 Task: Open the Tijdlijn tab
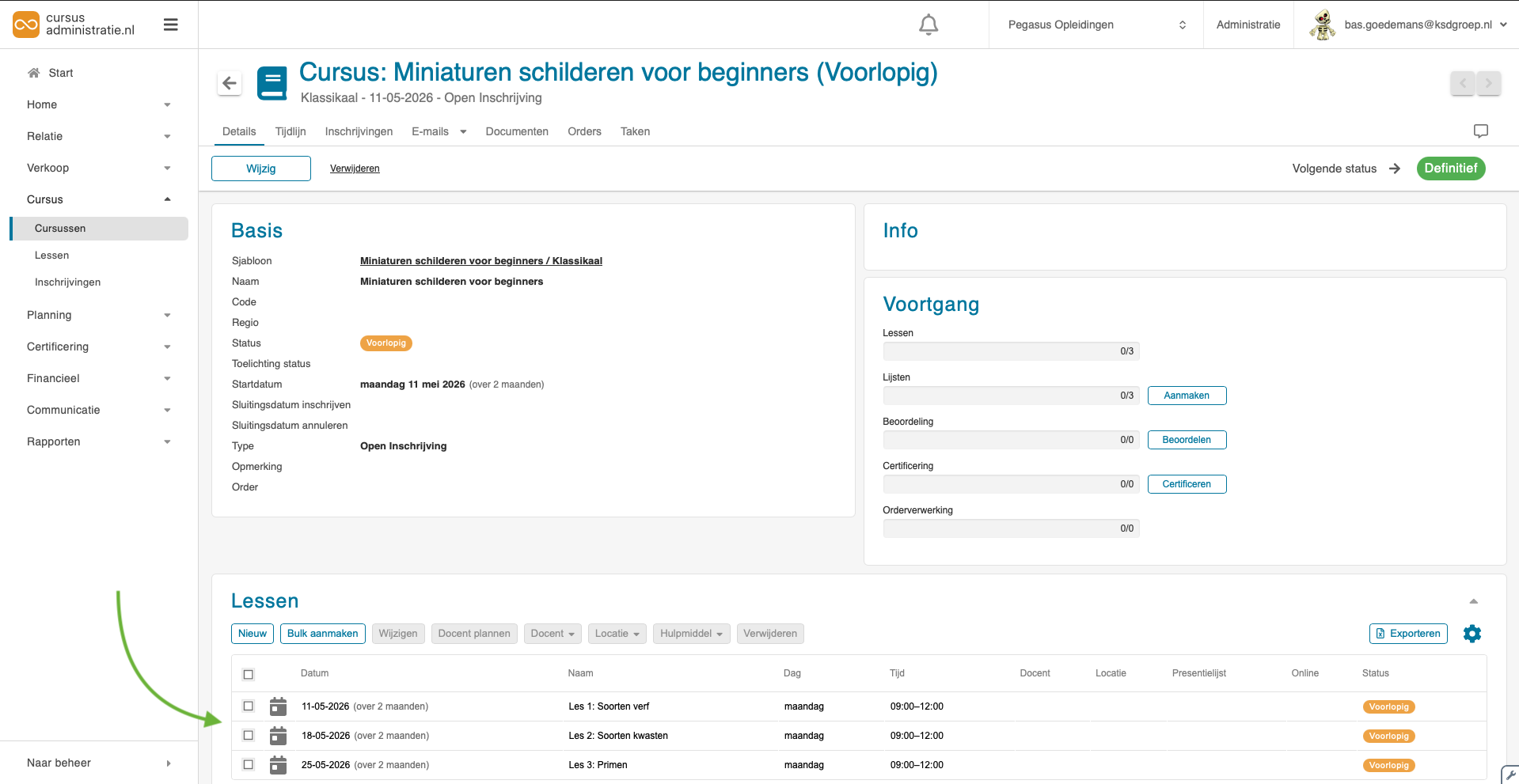291,131
